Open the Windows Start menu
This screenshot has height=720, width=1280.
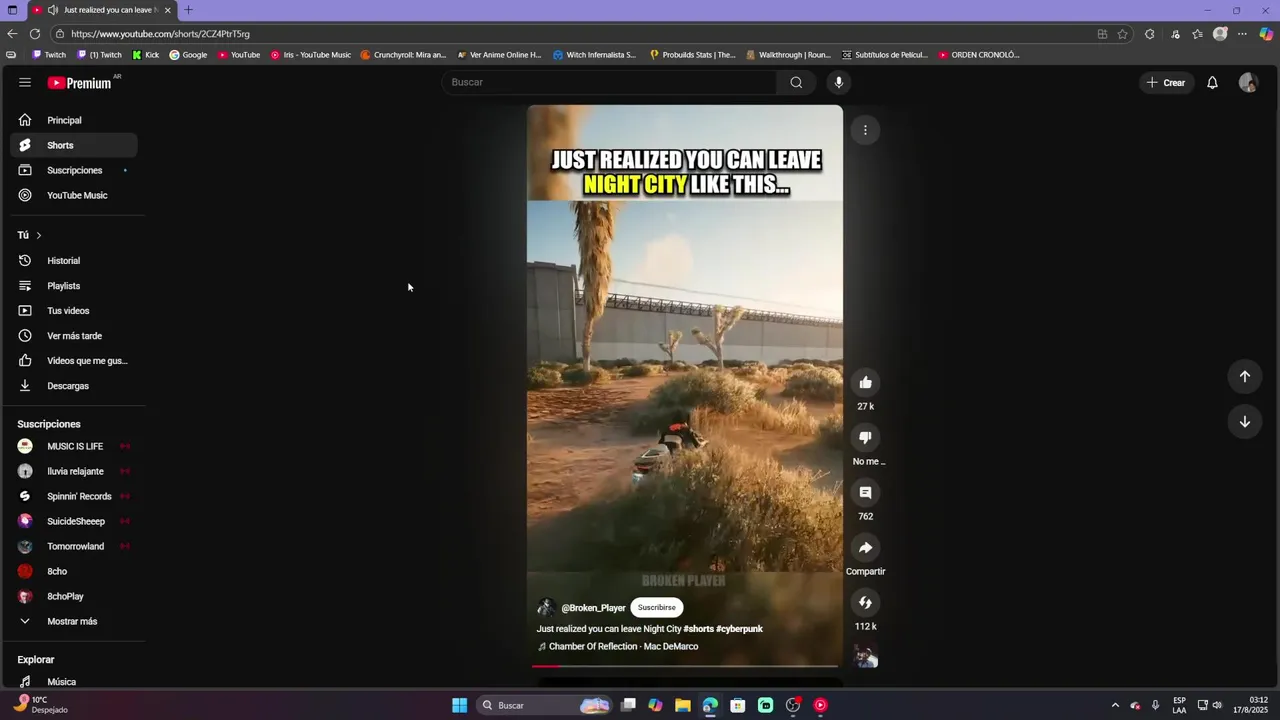pyautogui.click(x=459, y=705)
